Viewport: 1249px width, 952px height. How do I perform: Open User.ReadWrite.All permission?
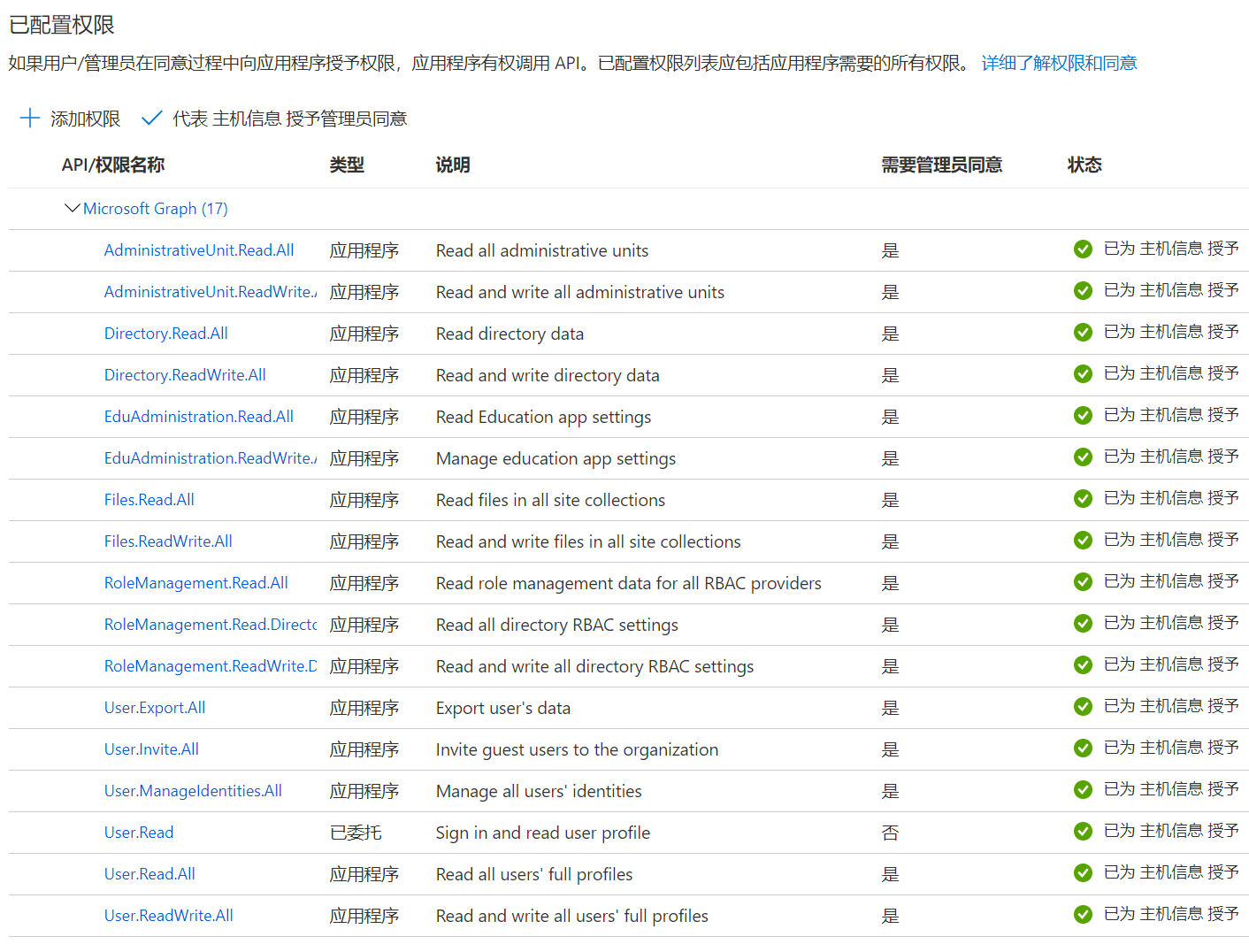(x=169, y=916)
